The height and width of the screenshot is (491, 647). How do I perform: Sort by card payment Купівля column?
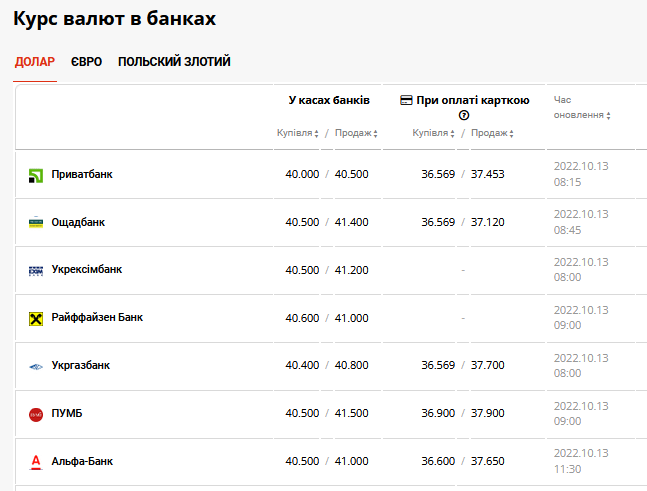[x=433, y=134]
